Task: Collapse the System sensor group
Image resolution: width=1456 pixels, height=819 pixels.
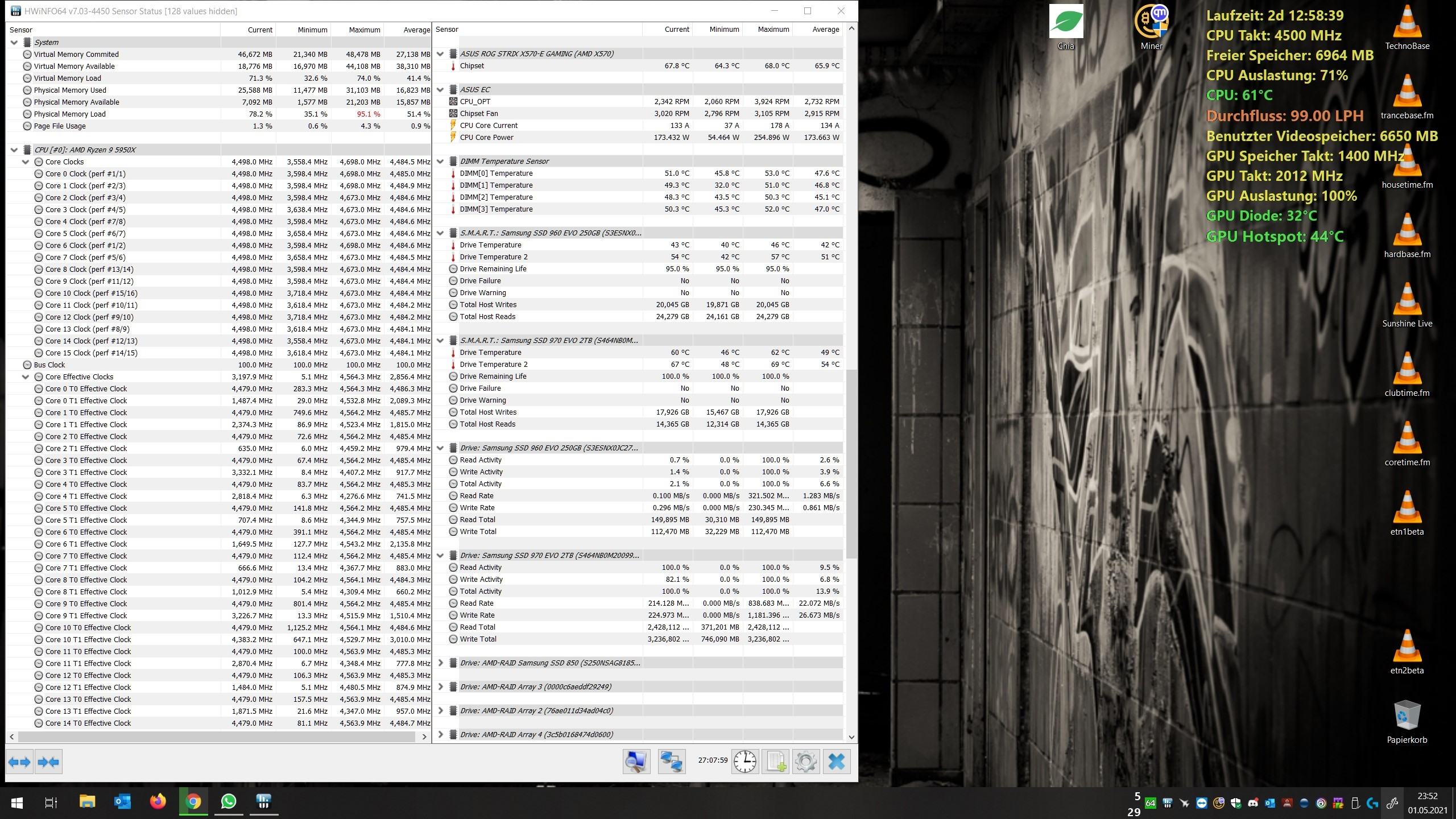Action: pyautogui.click(x=14, y=42)
